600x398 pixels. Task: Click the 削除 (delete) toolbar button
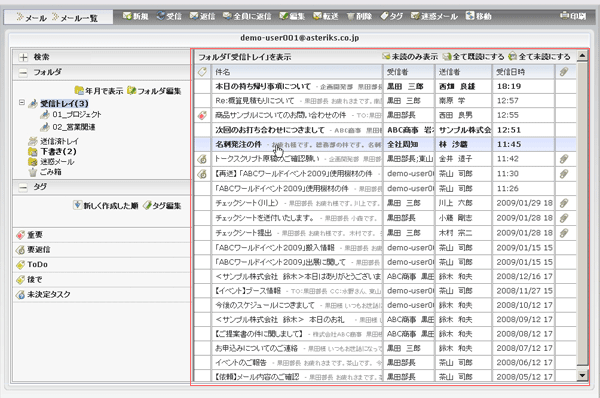[359, 16]
